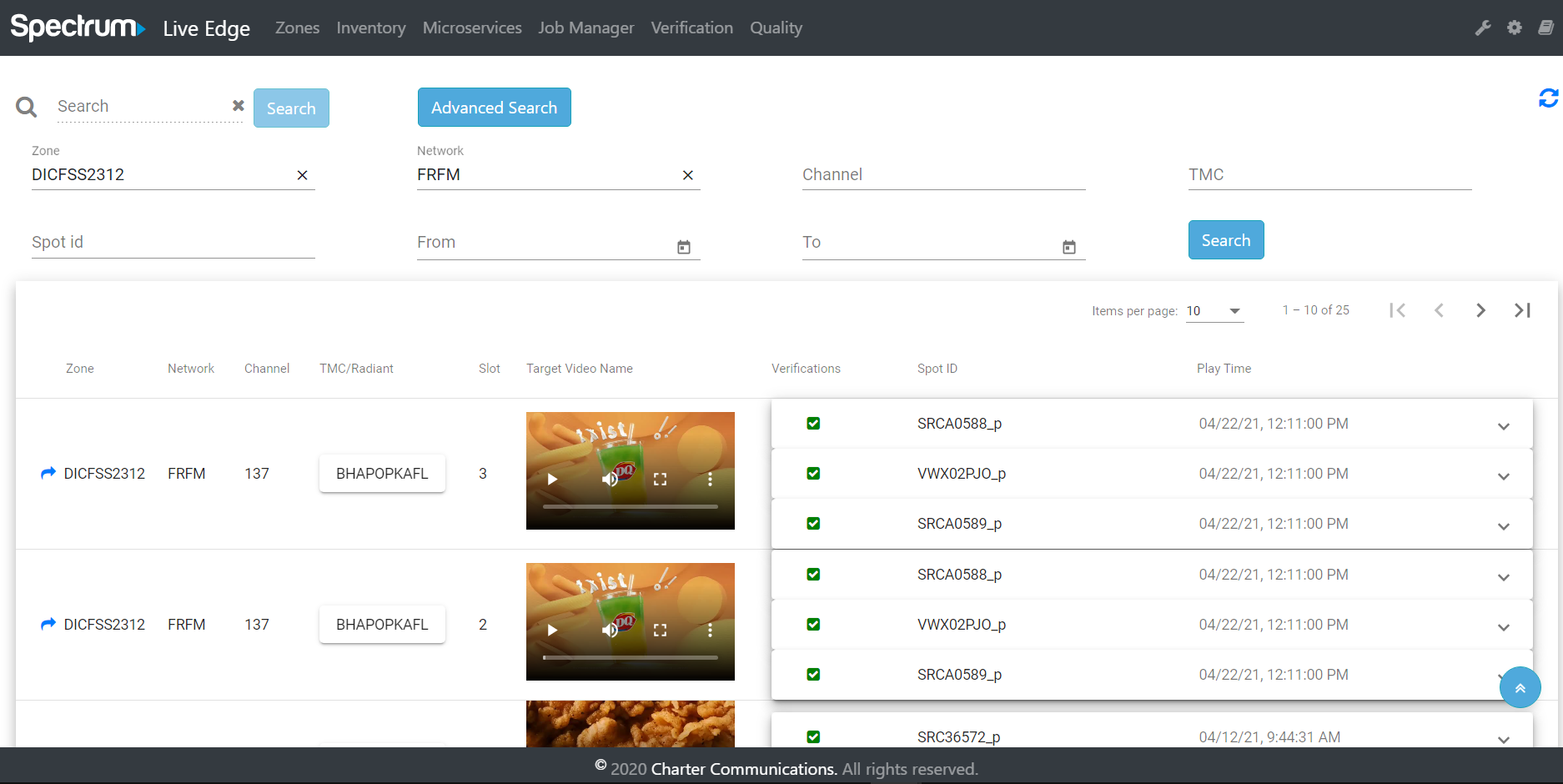Click the Search button beside search box
Viewport: 1563px width, 784px height.
pos(291,108)
